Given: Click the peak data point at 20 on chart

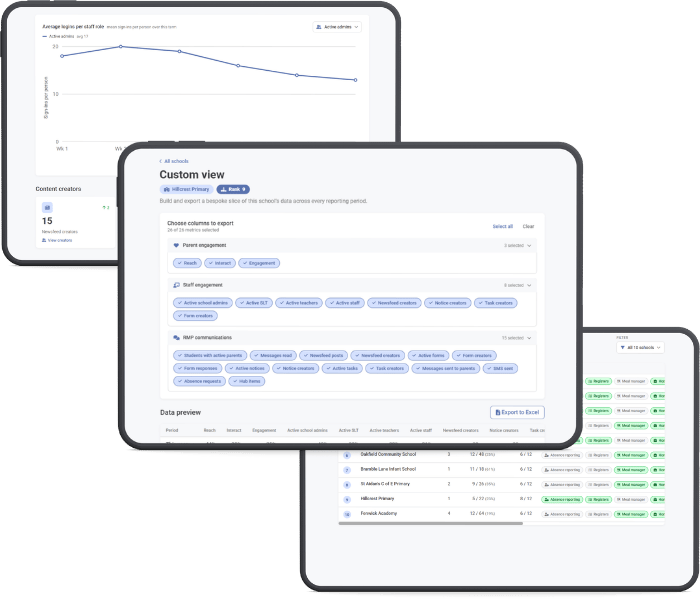Looking at the screenshot, I should click(x=121, y=46).
